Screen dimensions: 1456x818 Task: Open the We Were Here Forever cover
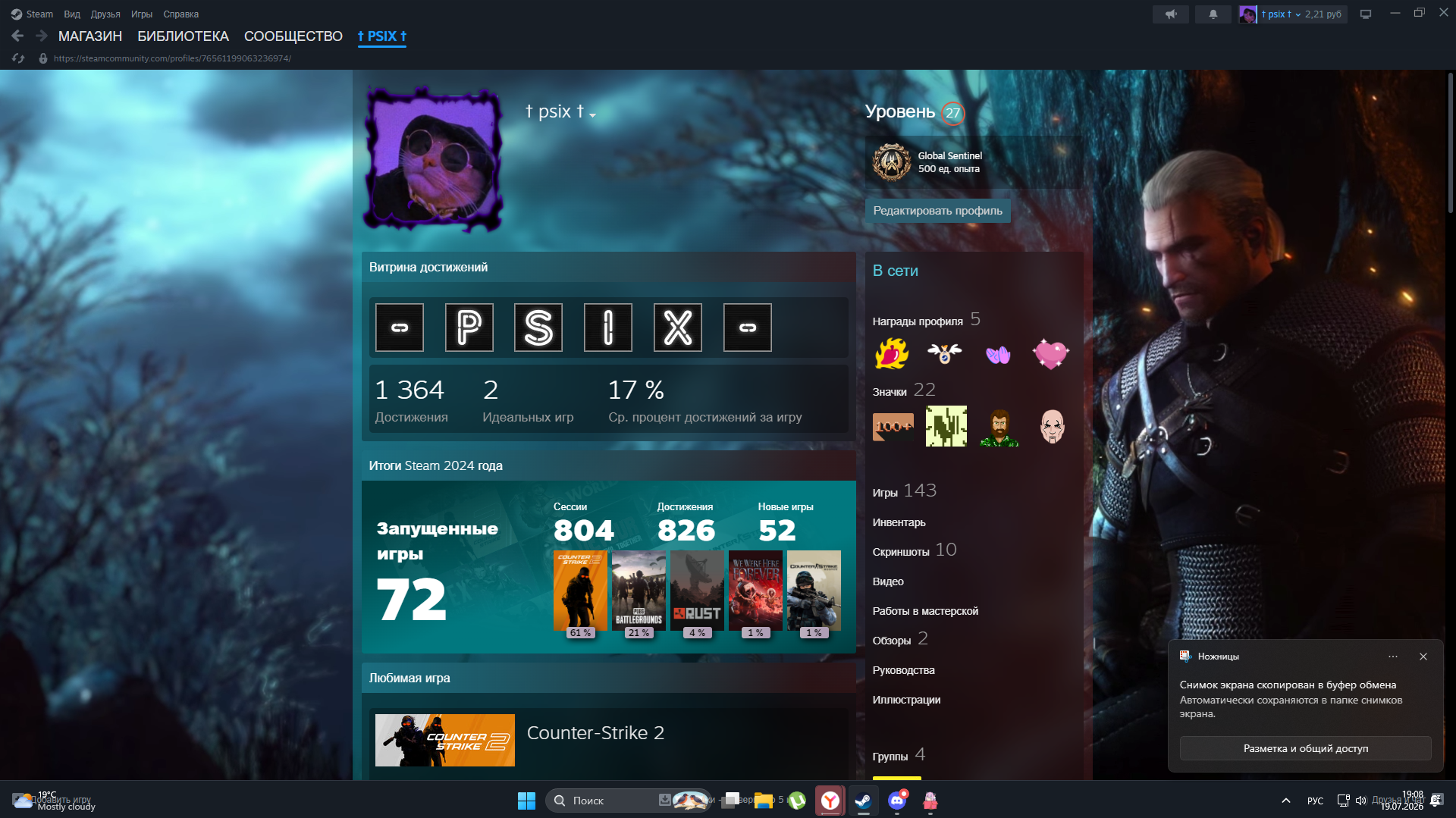point(755,591)
